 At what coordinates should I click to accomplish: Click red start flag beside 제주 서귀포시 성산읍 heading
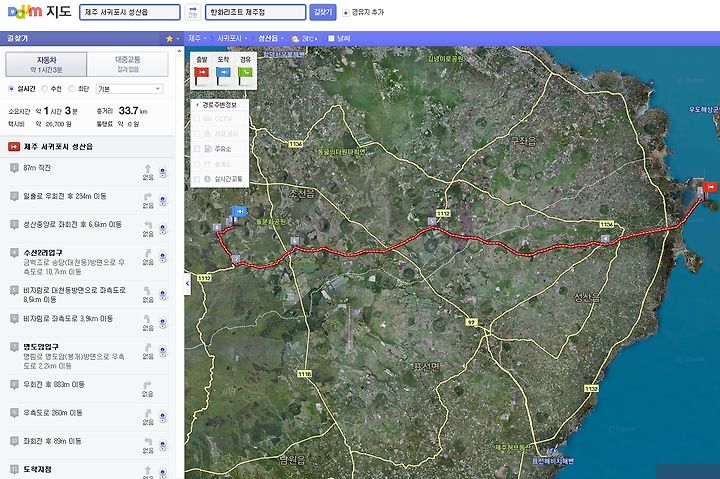click(x=14, y=147)
